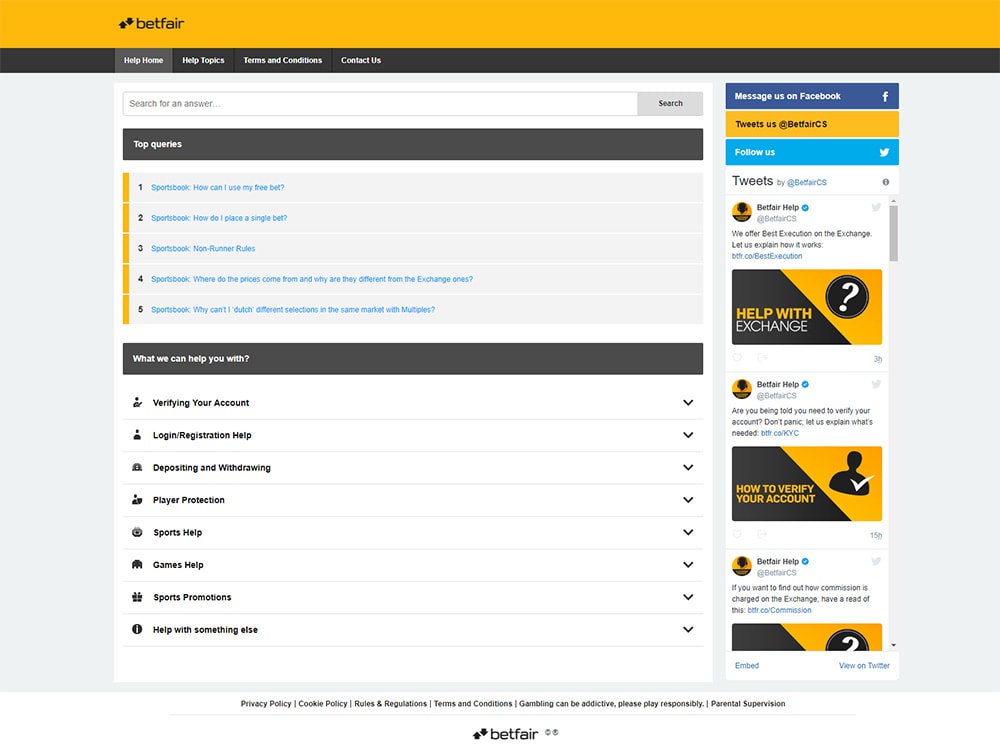
Task: Click the Betfair Help avatar on commission tweet
Action: (742, 566)
